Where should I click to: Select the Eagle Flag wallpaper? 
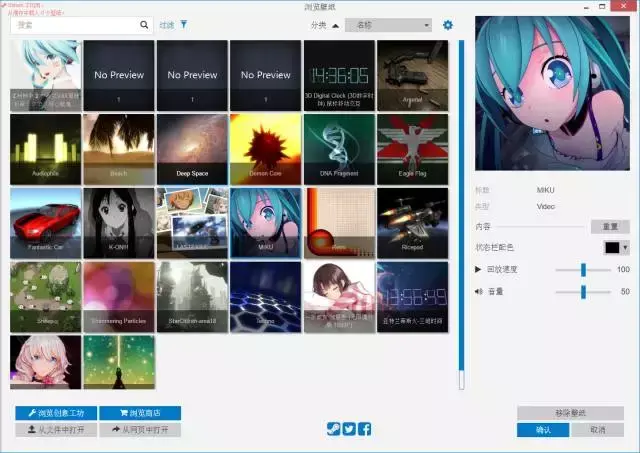pos(413,149)
